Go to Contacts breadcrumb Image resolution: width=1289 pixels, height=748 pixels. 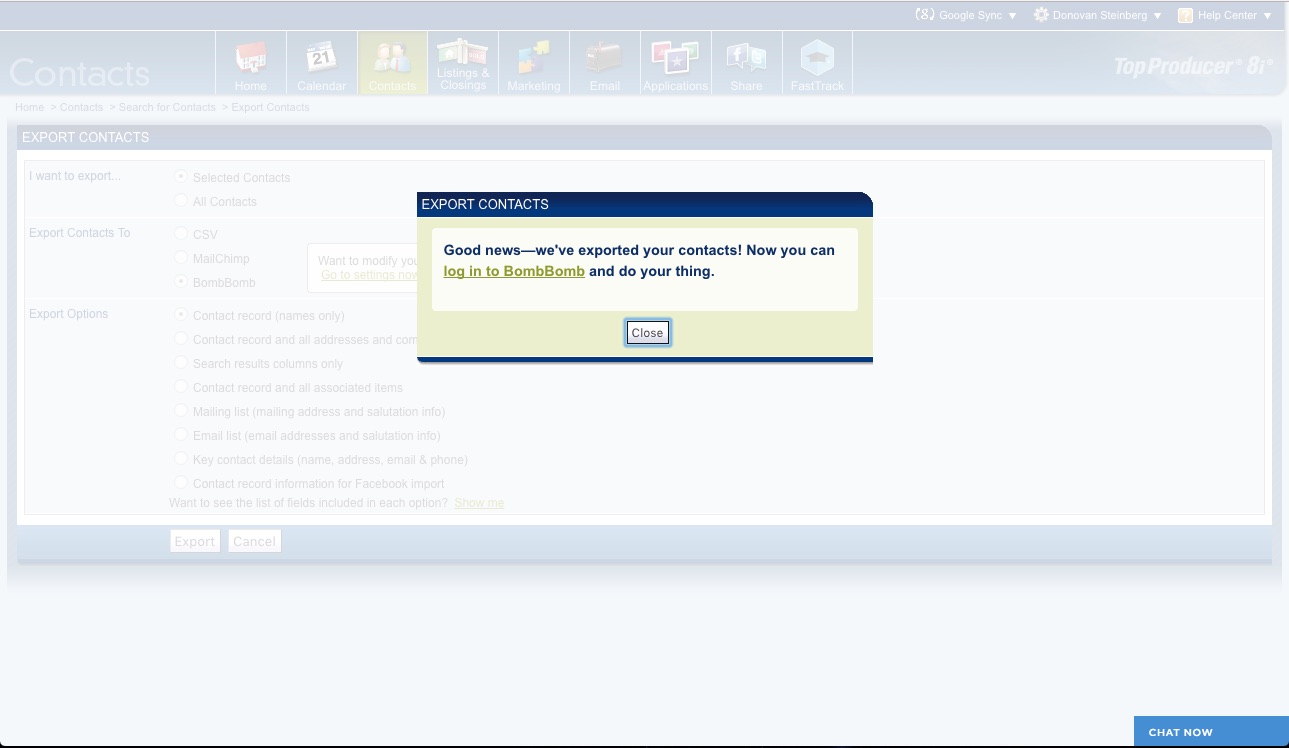point(81,107)
